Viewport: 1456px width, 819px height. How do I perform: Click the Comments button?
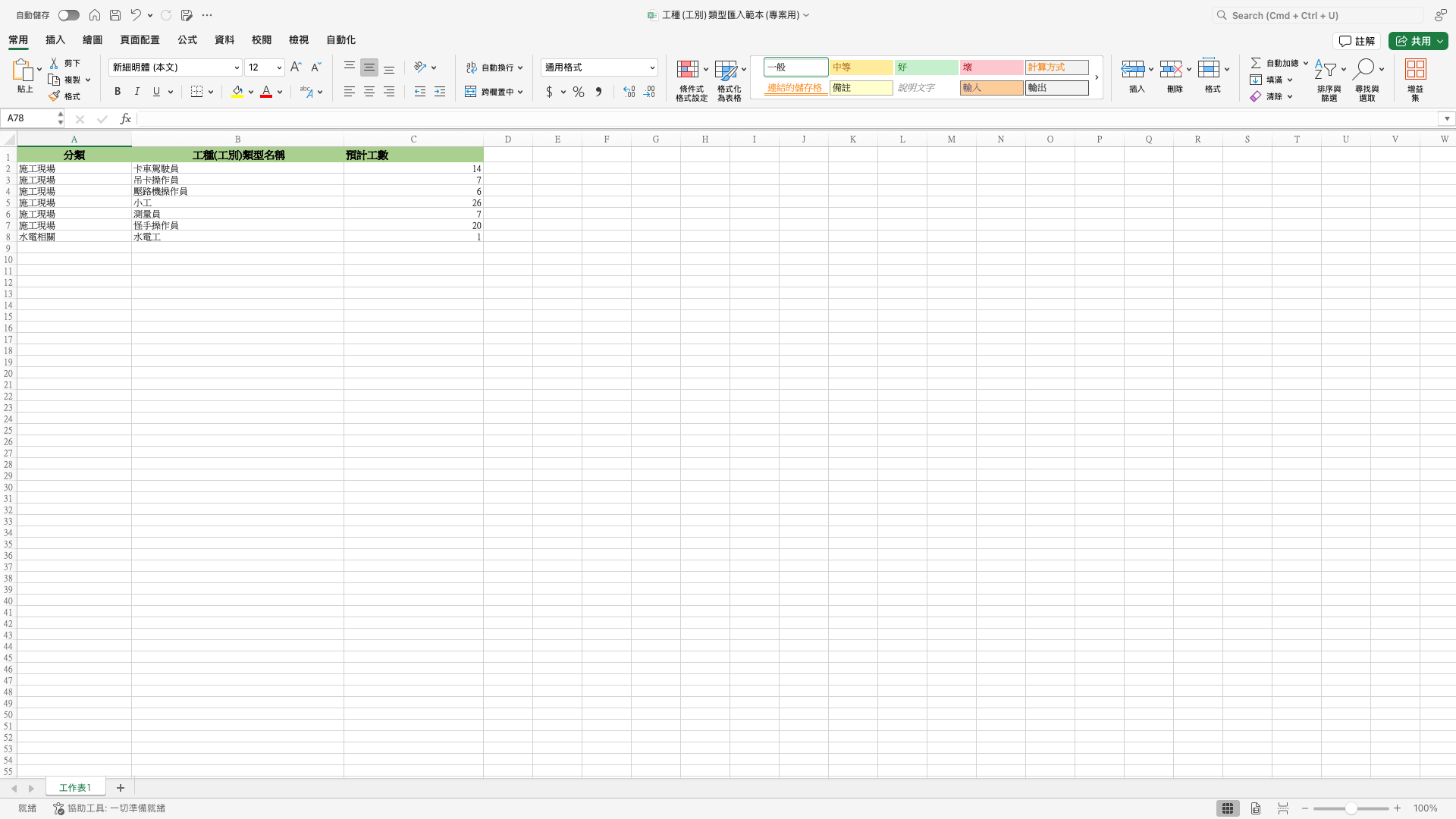1357,41
